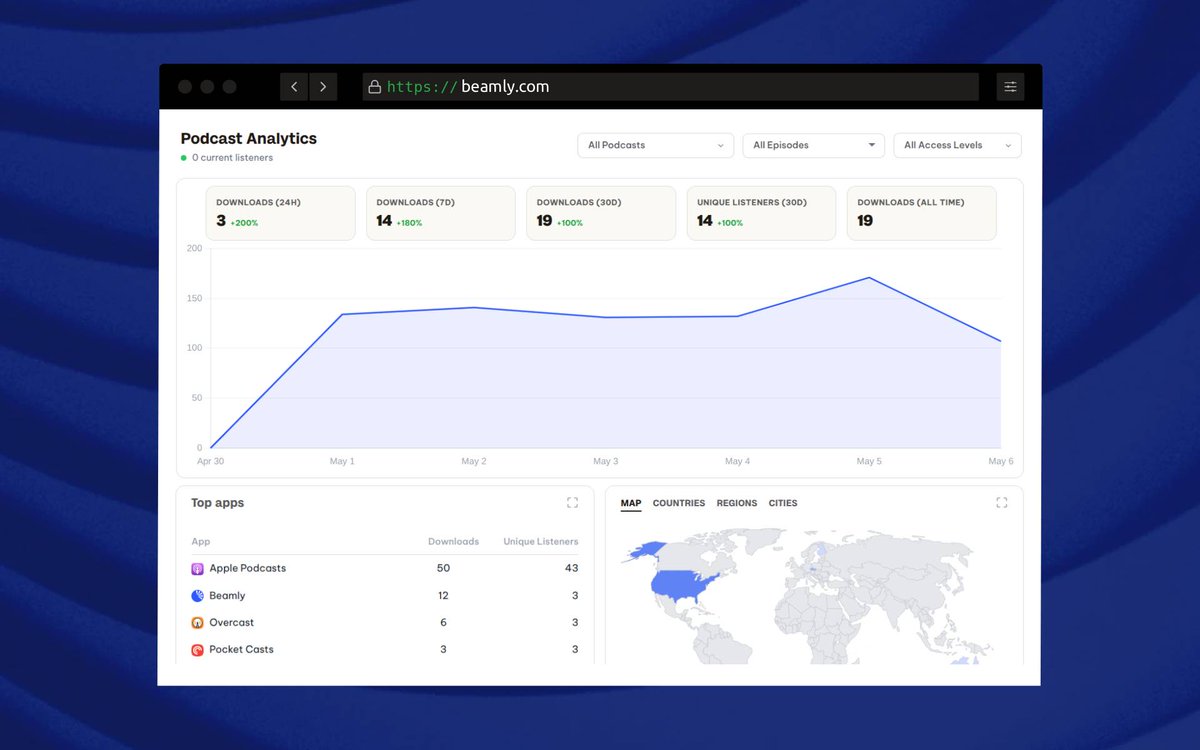Open the All Podcasts dropdown
This screenshot has height=750, width=1200.
pos(656,145)
